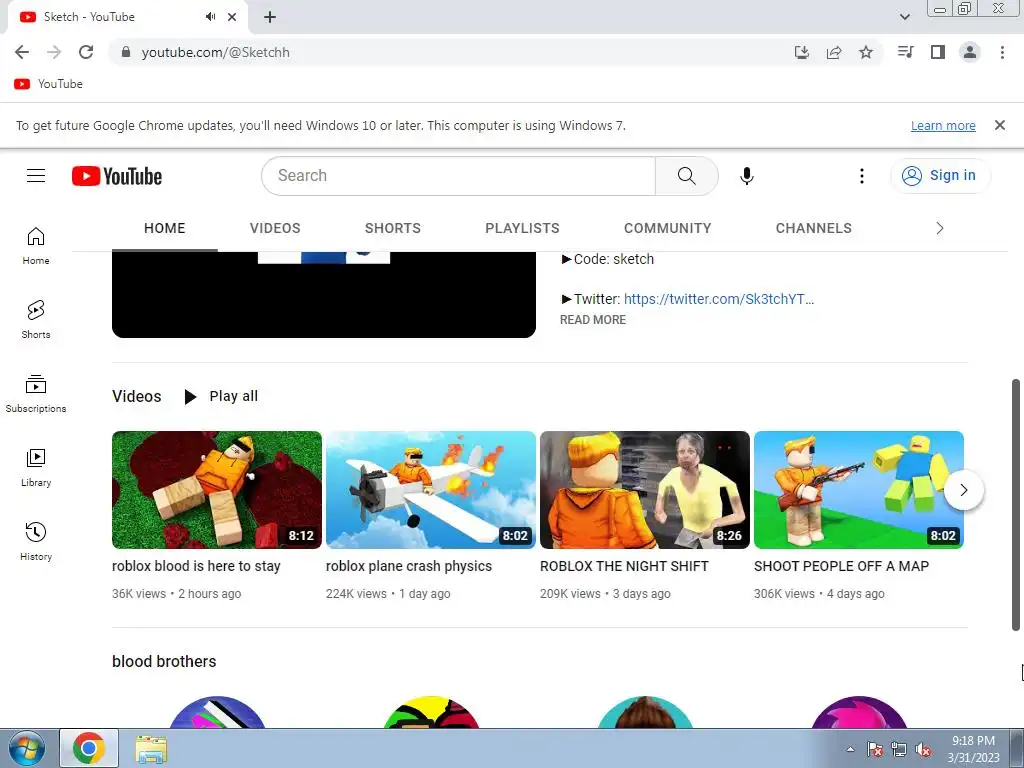Open Library in the sidebar
This screenshot has width=1024, height=768.
36,468
